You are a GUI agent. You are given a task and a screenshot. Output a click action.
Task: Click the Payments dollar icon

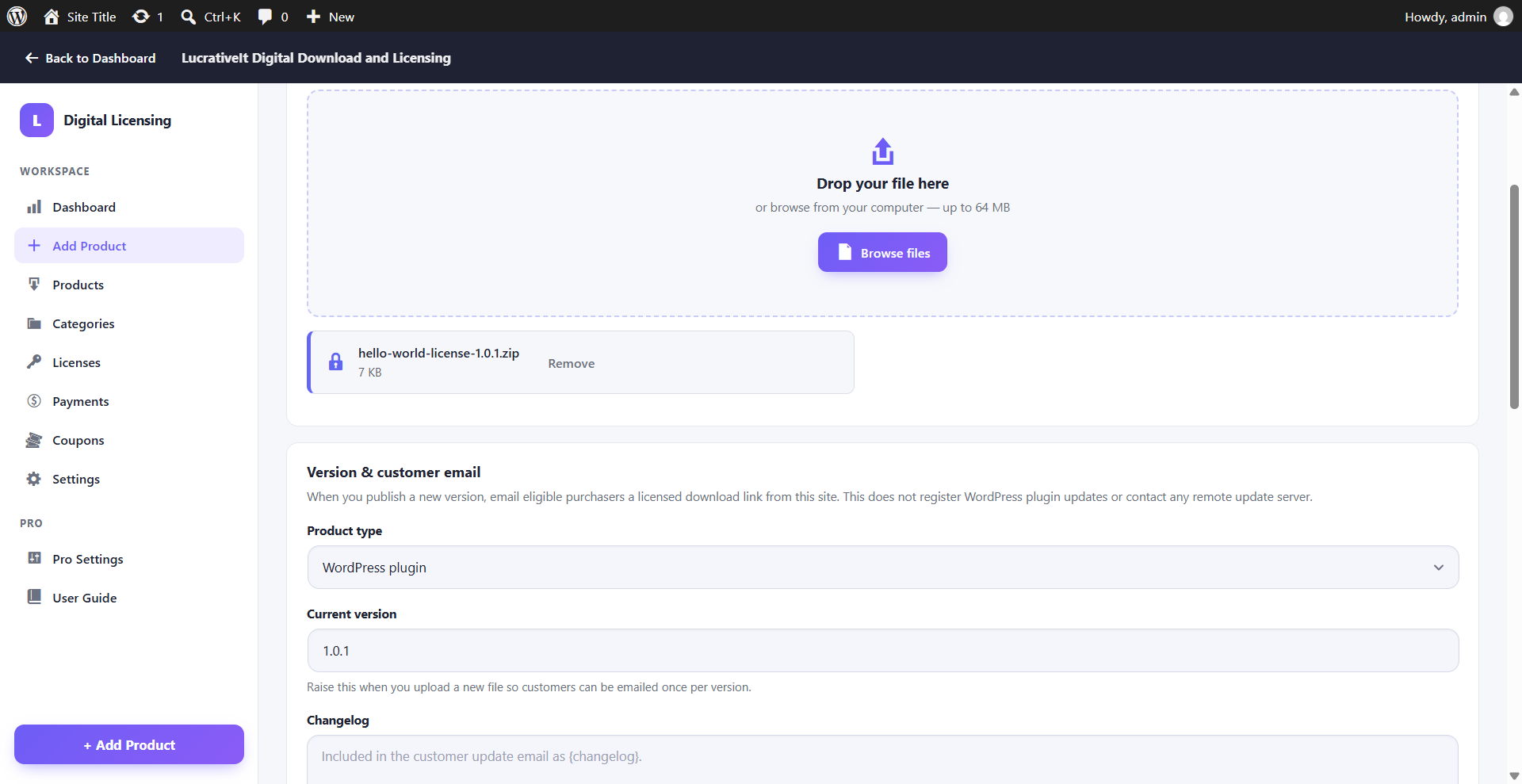(x=34, y=401)
